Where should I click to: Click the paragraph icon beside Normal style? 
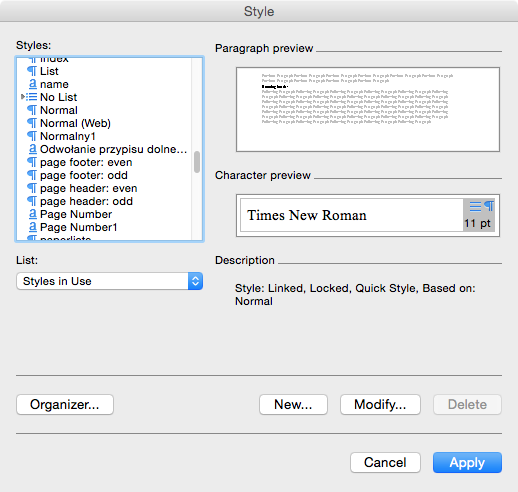coord(32,110)
